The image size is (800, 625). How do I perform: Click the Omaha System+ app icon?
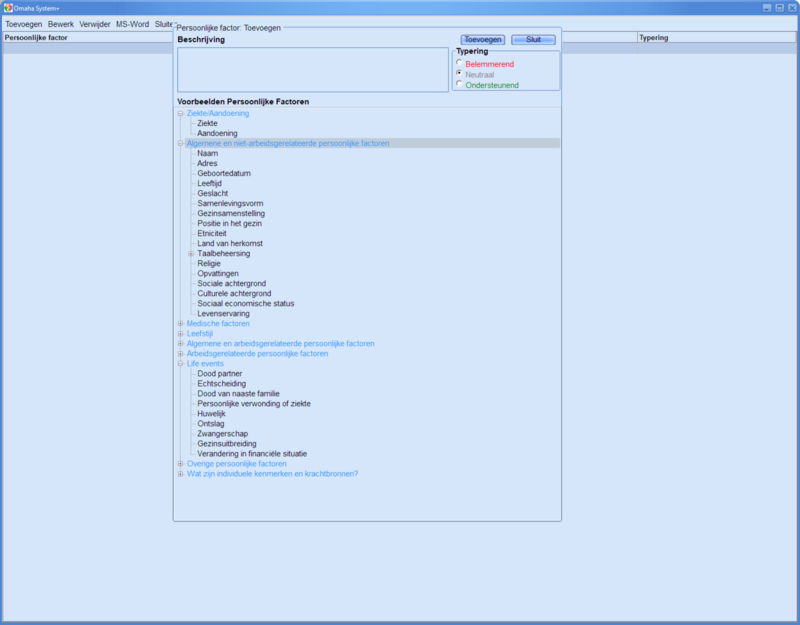click(x=8, y=7)
